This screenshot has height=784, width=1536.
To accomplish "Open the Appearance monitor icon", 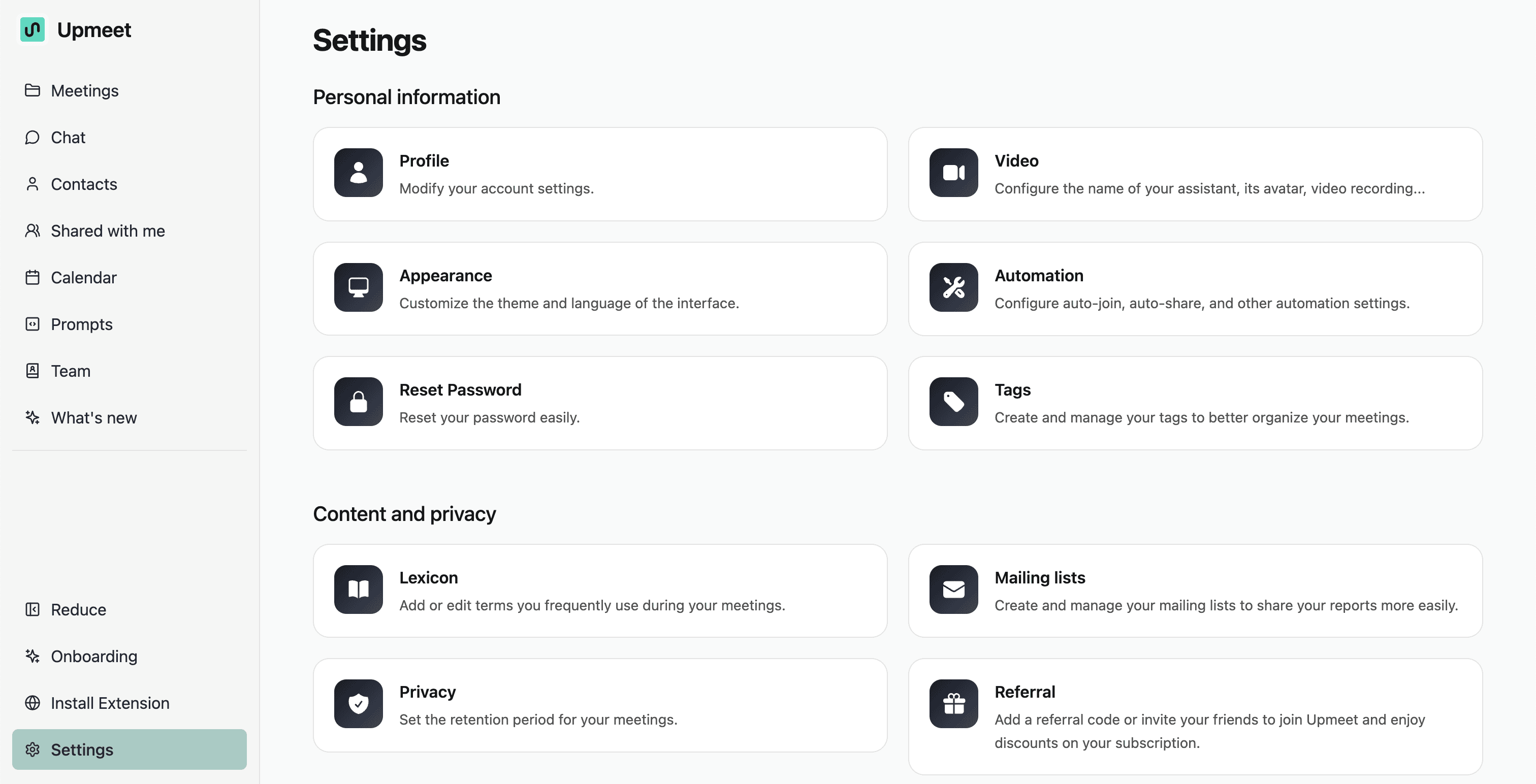I will click(x=358, y=287).
